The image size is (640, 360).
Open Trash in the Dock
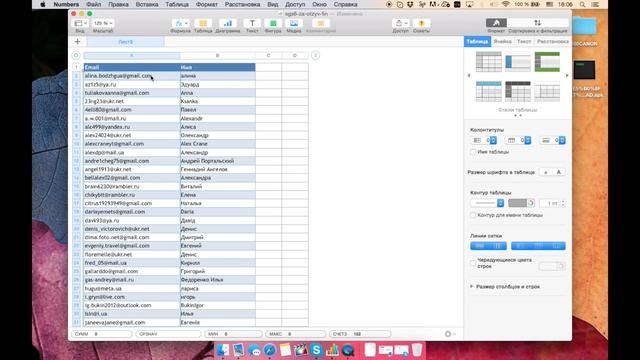[x=417, y=350]
